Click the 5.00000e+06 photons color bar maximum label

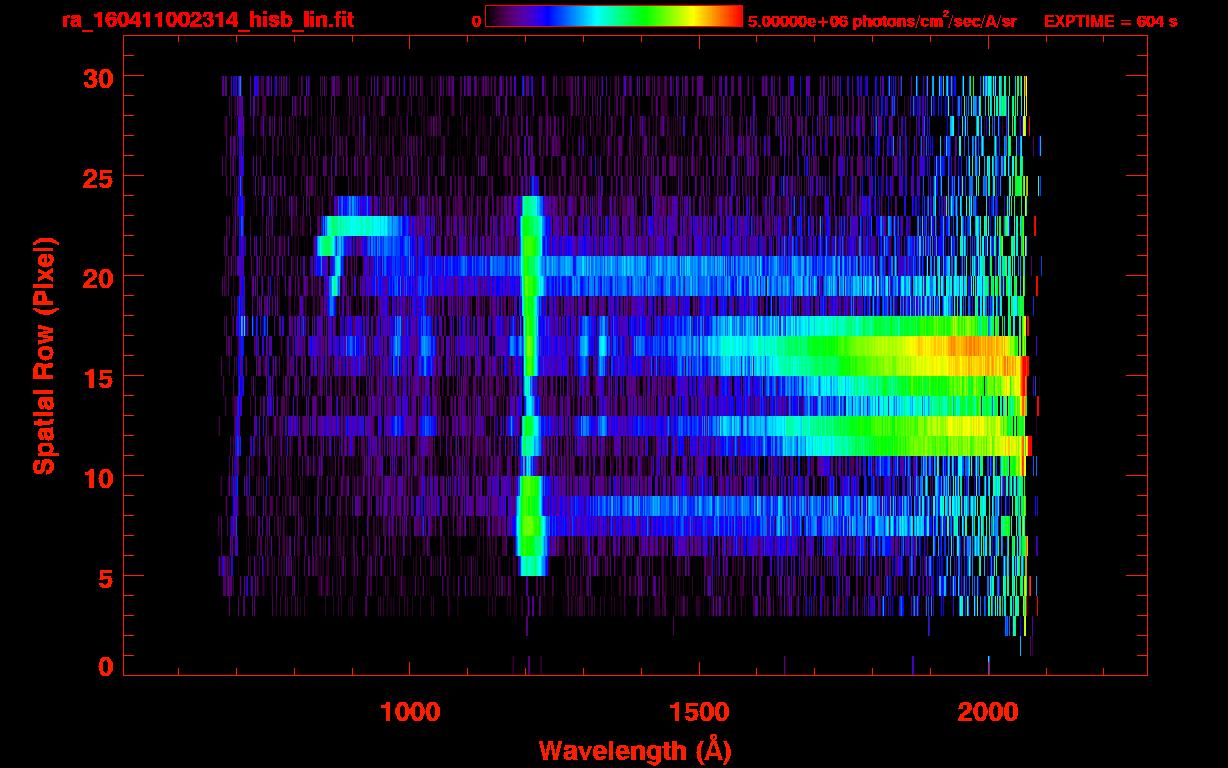pos(881,21)
